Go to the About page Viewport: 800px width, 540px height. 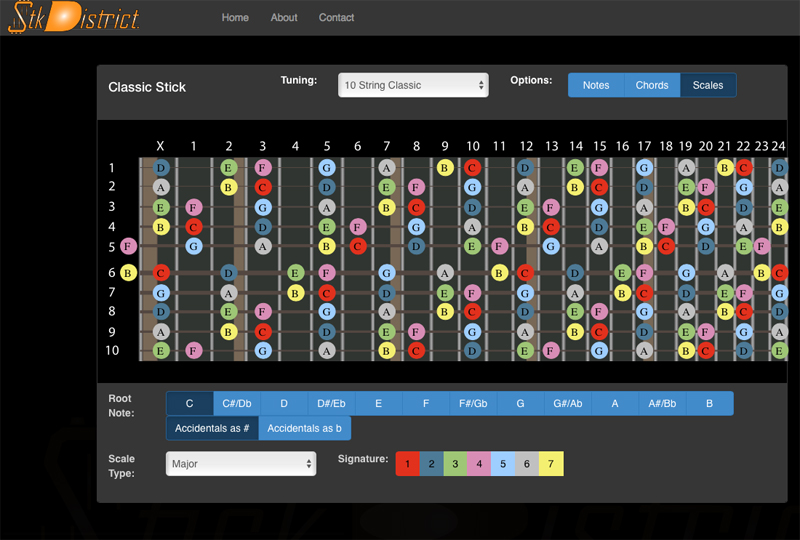[284, 18]
